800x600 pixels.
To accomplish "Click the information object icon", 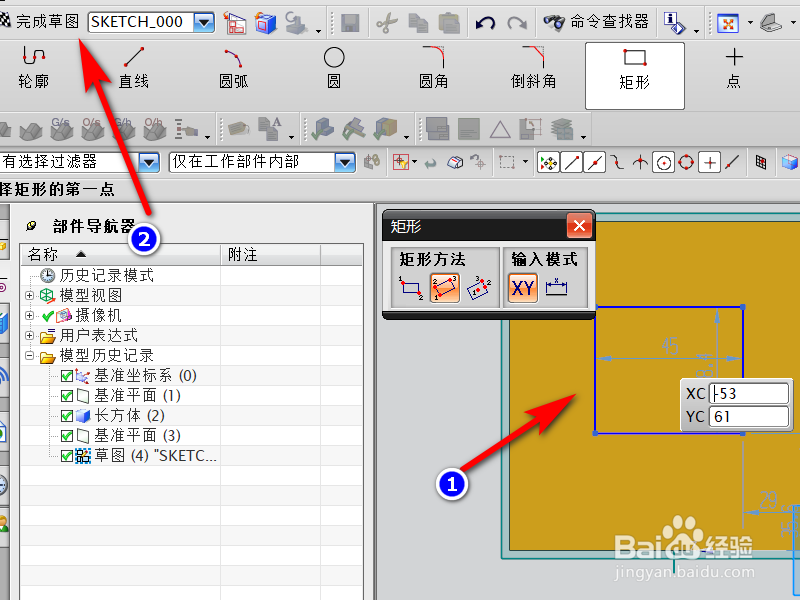I will 674,23.
